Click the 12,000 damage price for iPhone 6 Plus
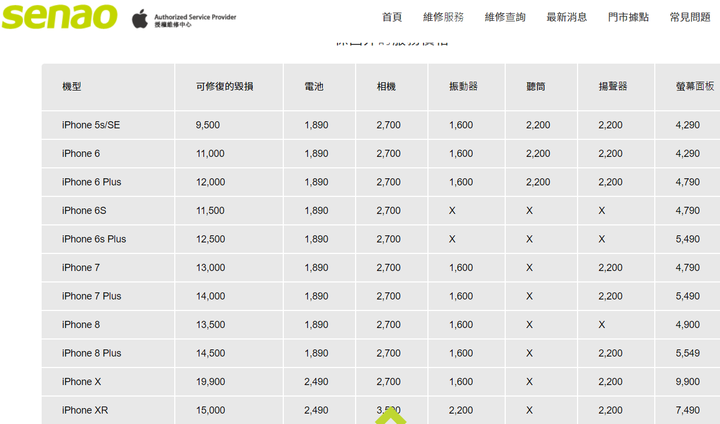 point(210,182)
